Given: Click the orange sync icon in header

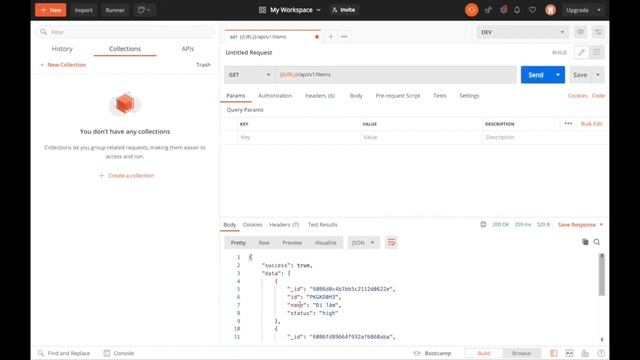Looking at the screenshot, I should point(471,10).
